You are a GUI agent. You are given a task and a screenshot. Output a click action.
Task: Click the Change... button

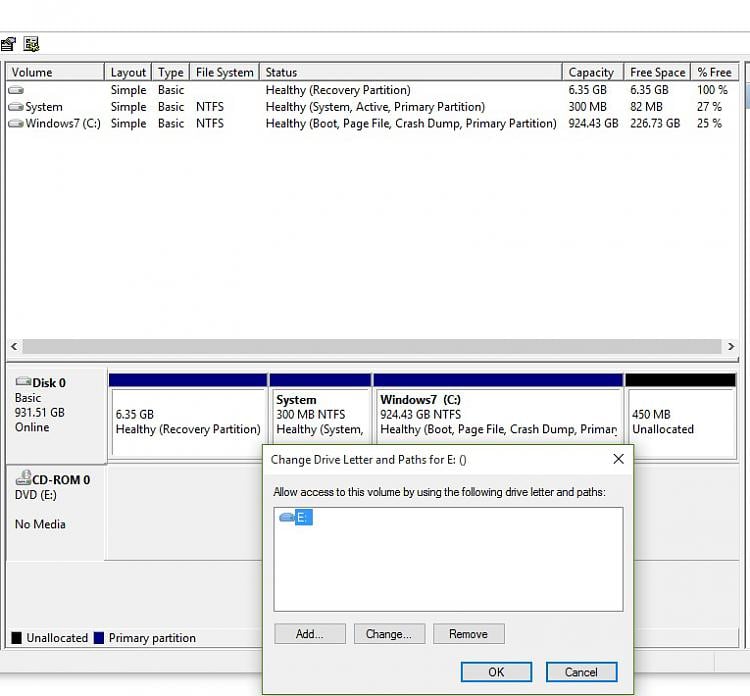click(x=389, y=634)
